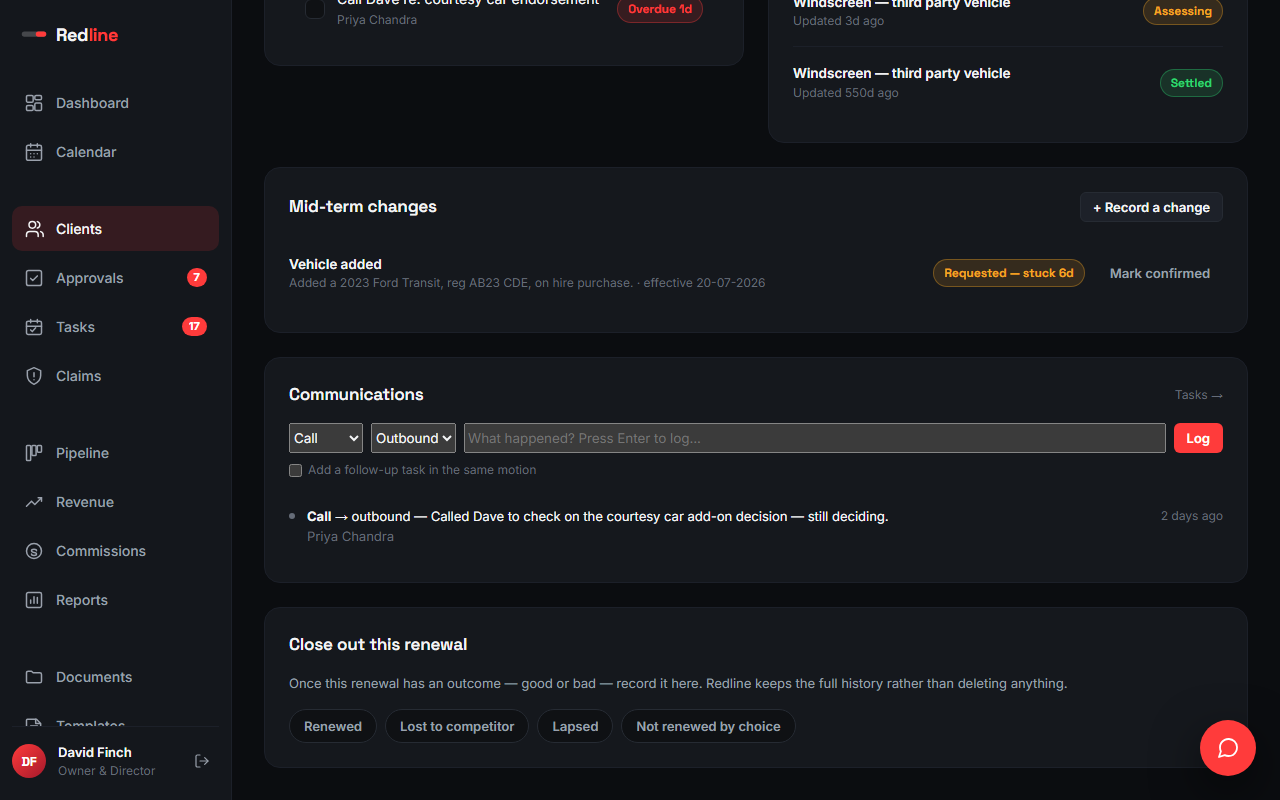Open Revenue in the sidebar

tap(115, 502)
